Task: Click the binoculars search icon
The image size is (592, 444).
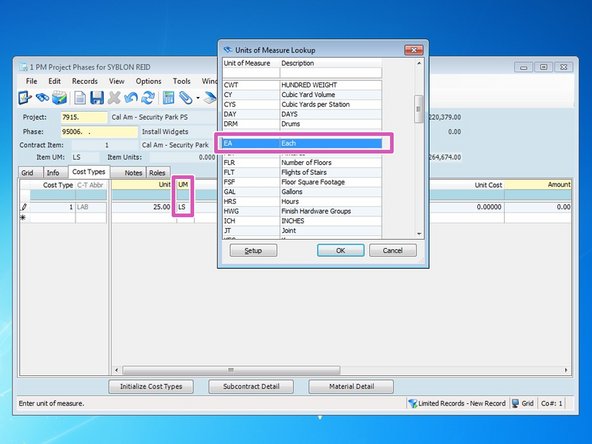Action: pyautogui.click(x=42, y=98)
